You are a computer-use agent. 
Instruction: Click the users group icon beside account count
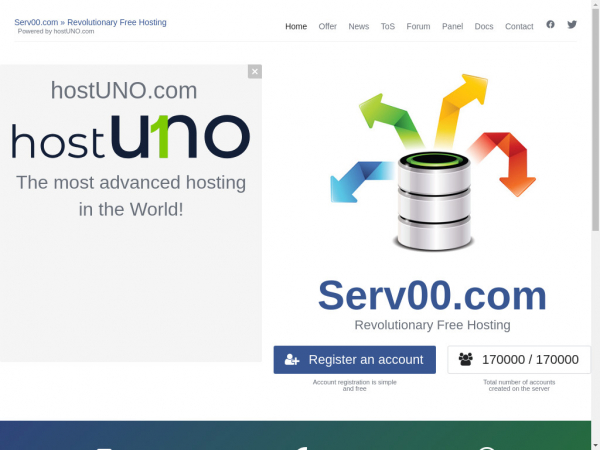(x=466, y=359)
